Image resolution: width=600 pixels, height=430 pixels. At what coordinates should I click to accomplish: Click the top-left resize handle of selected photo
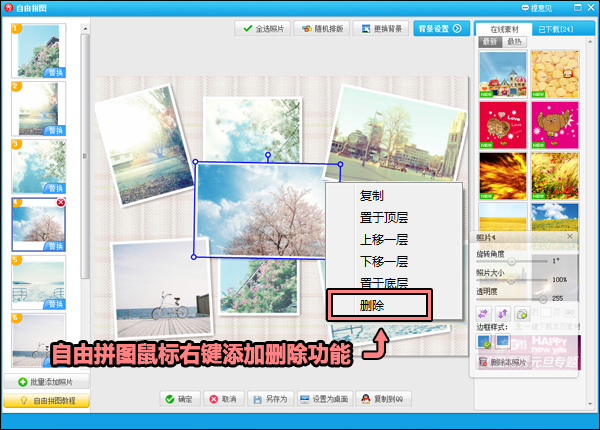[x=196, y=162]
